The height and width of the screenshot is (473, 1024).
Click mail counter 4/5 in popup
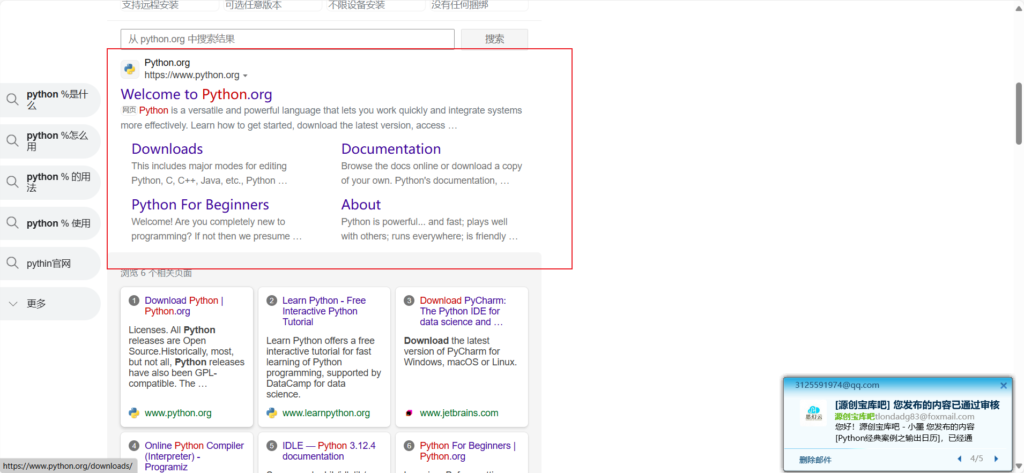click(x=977, y=459)
